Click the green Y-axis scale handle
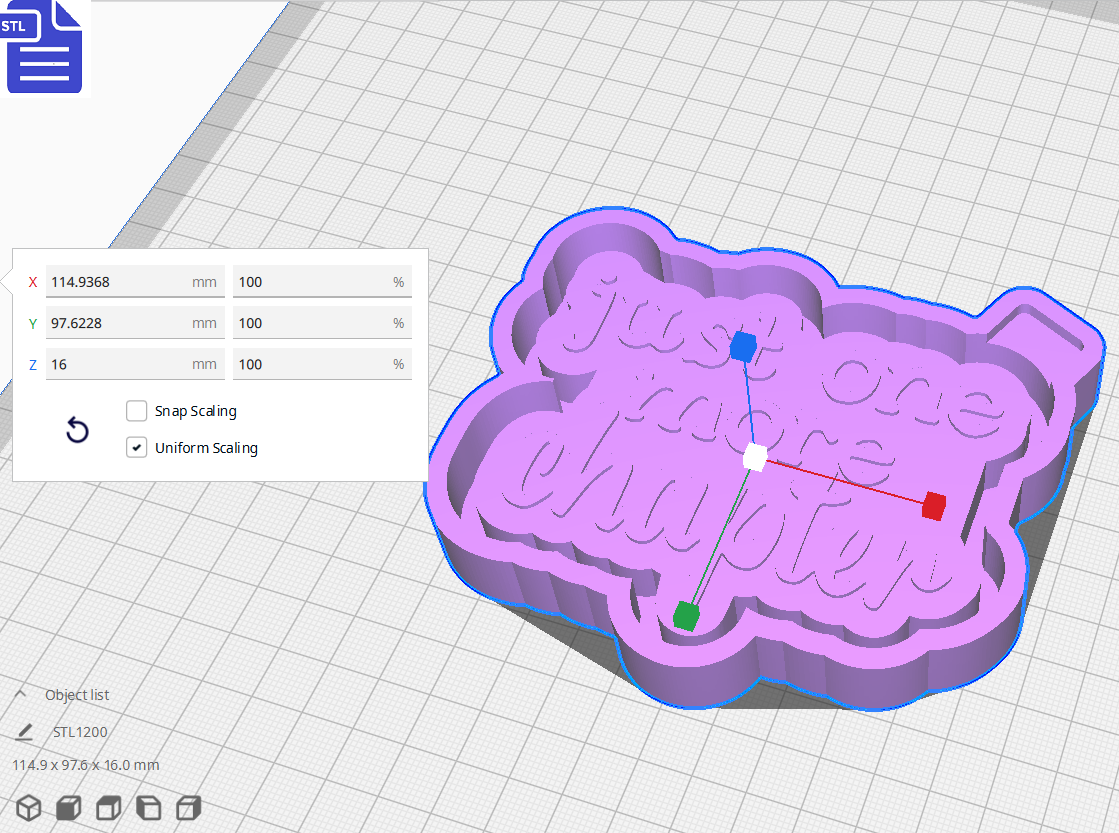 point(686,613)
